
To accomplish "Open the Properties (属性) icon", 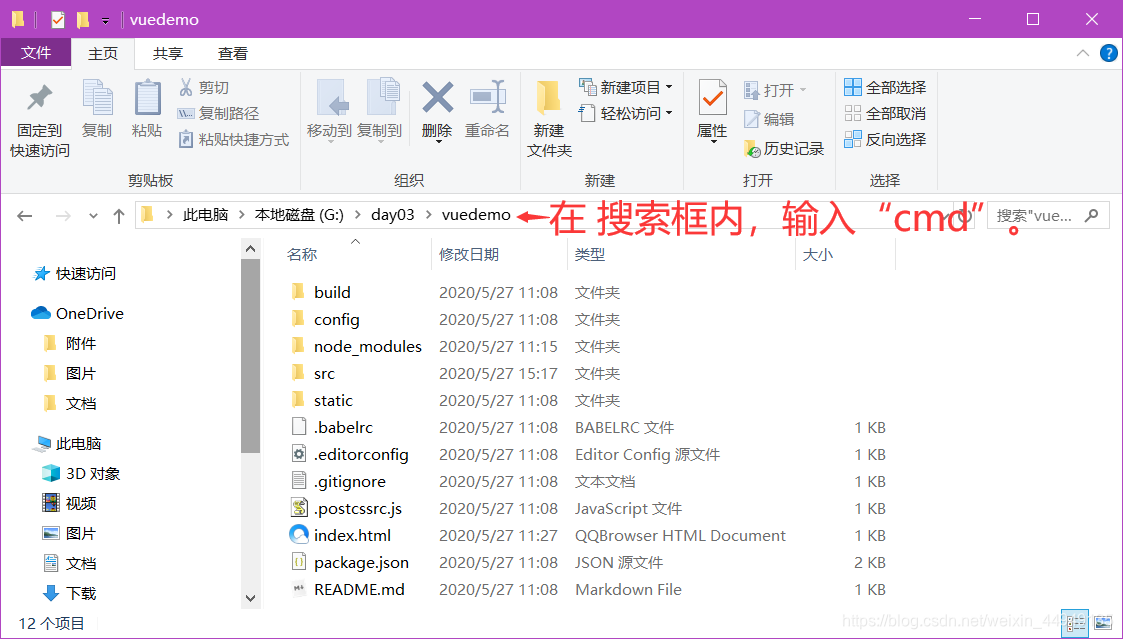I will pos(712,97).
